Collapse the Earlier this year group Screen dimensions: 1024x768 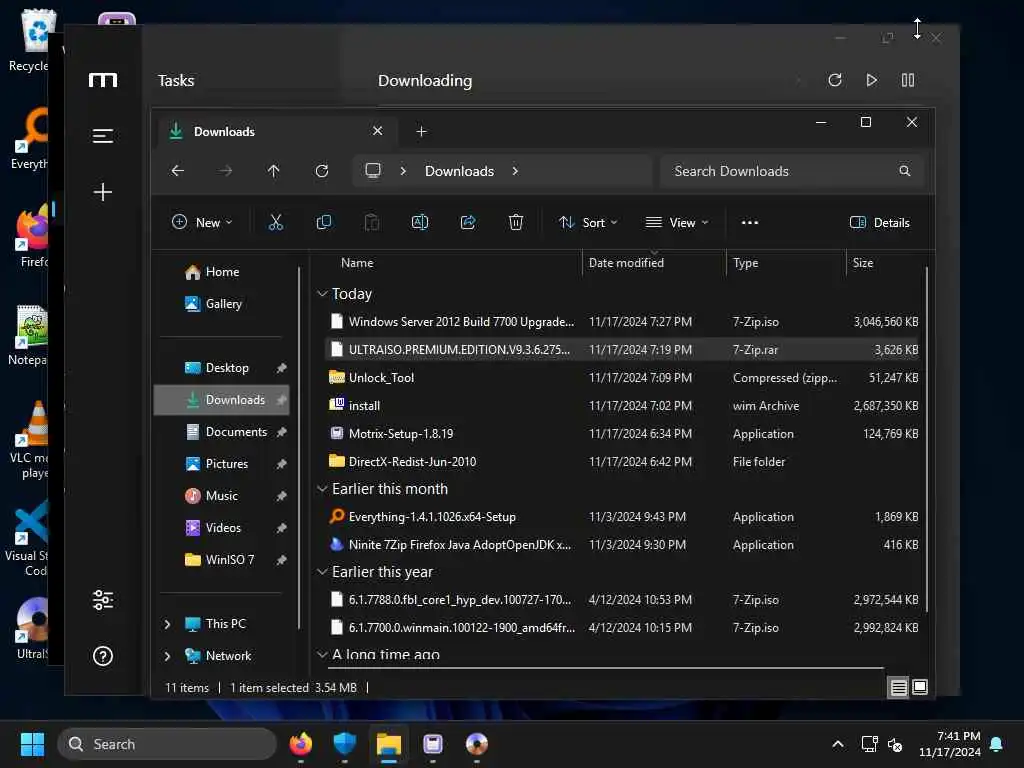[x=322, y=572]
